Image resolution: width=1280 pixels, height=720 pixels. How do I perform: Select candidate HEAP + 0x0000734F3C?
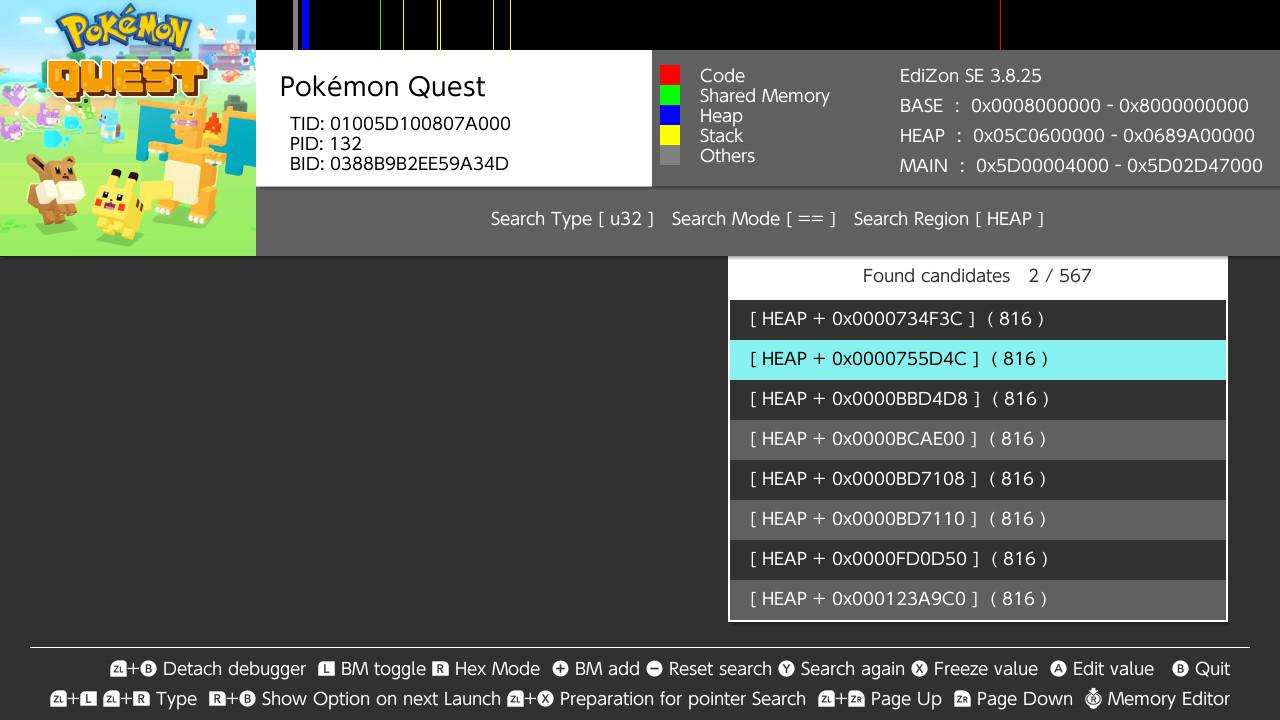coord(977,319)
